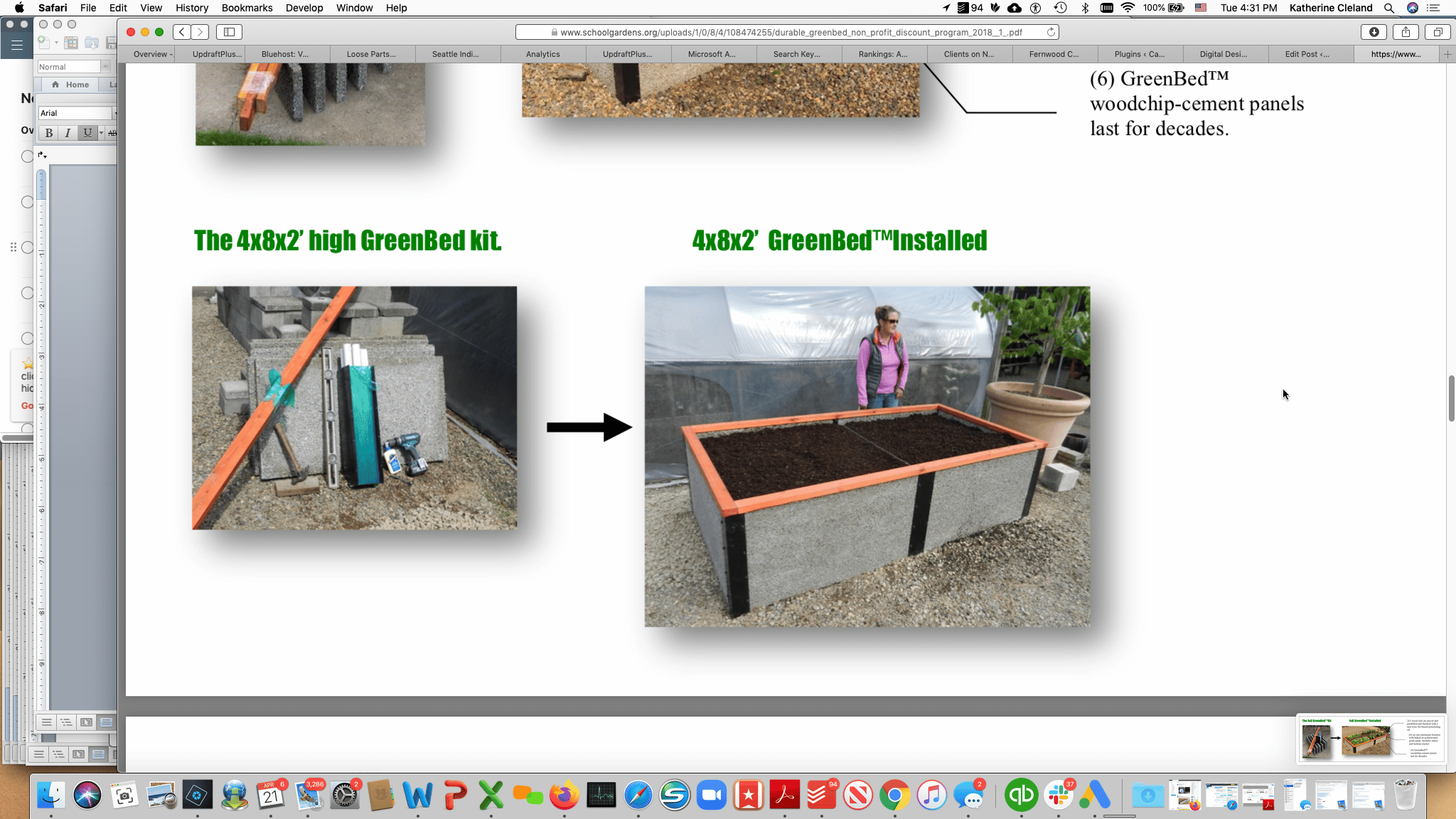
Task: Click the schoolgardens.org address bar
Action: pos(787,32)
